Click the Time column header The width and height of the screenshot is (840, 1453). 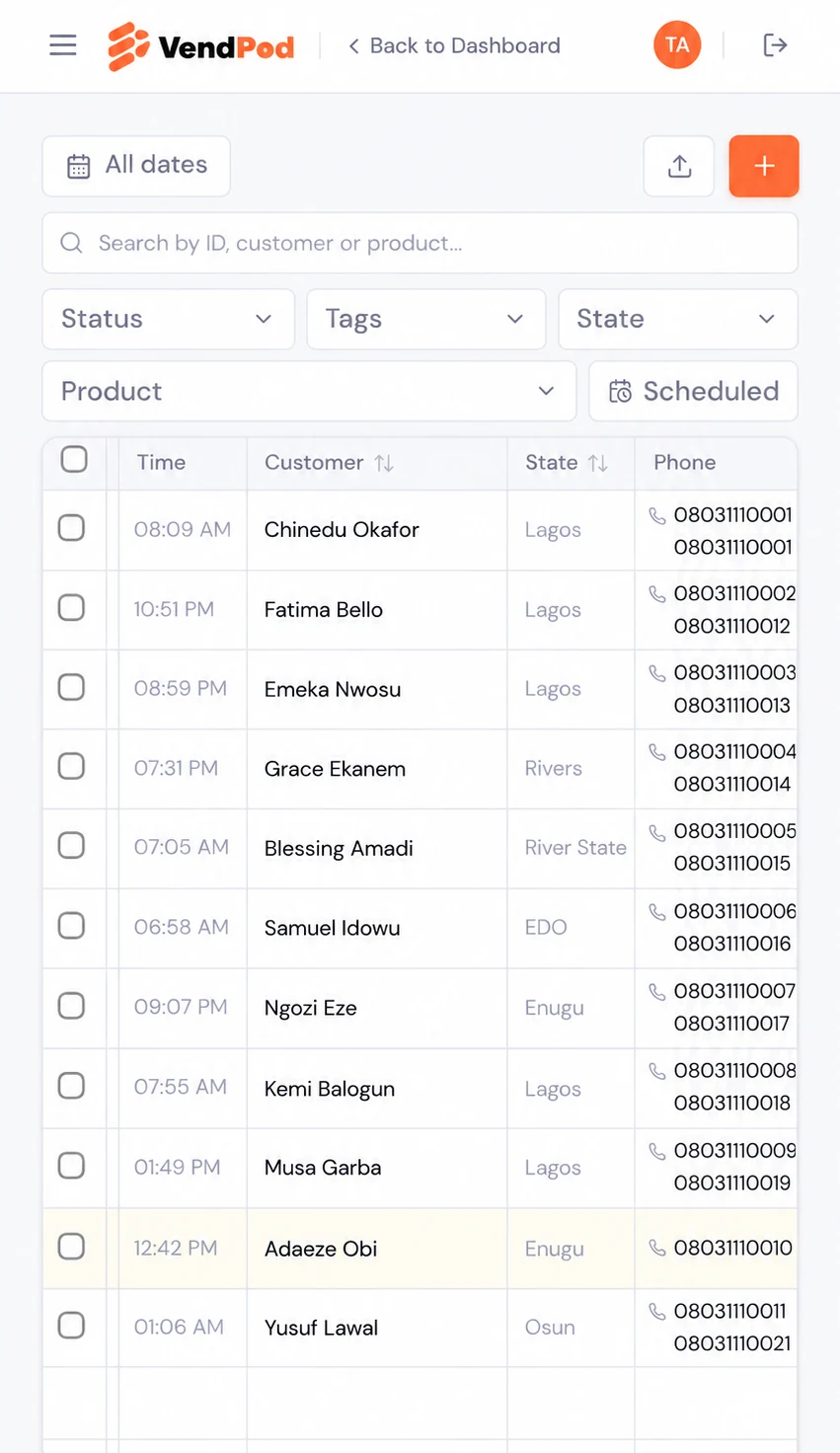coord(161,462)
